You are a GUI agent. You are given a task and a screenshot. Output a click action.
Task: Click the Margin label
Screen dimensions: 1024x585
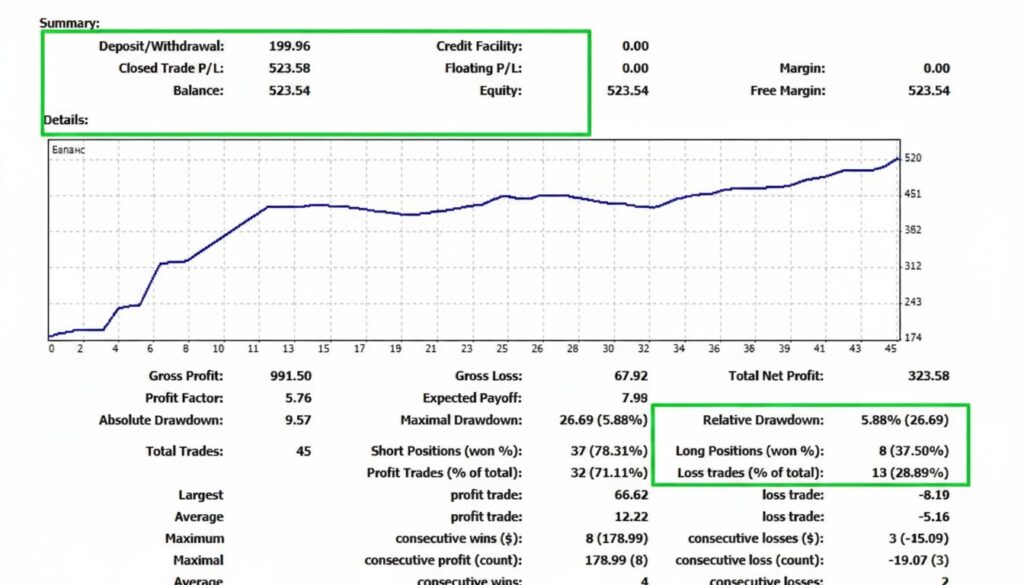click(x=802, y=69)
